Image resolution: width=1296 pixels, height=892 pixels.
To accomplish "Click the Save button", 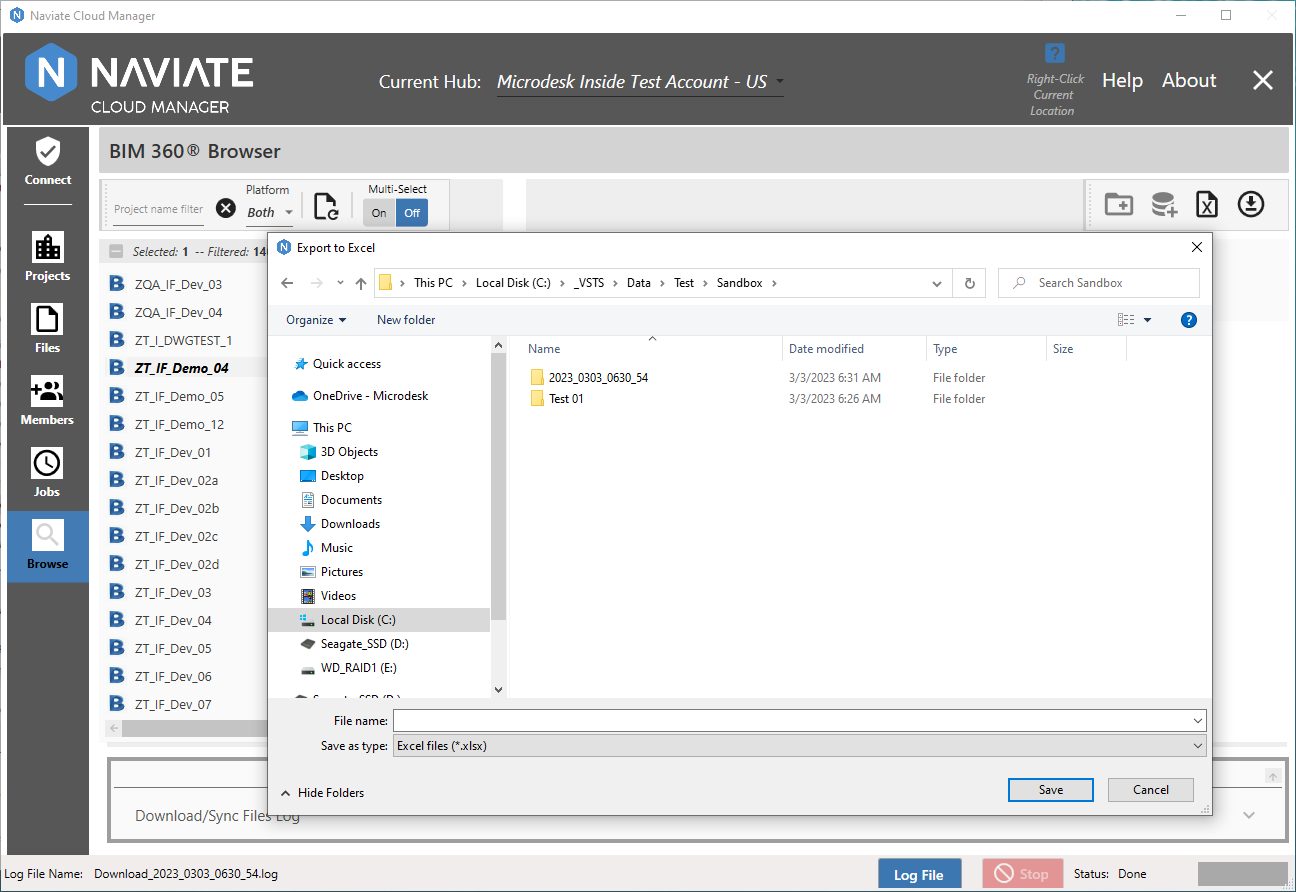I will pyautogui.click(x=1051, y=790).
